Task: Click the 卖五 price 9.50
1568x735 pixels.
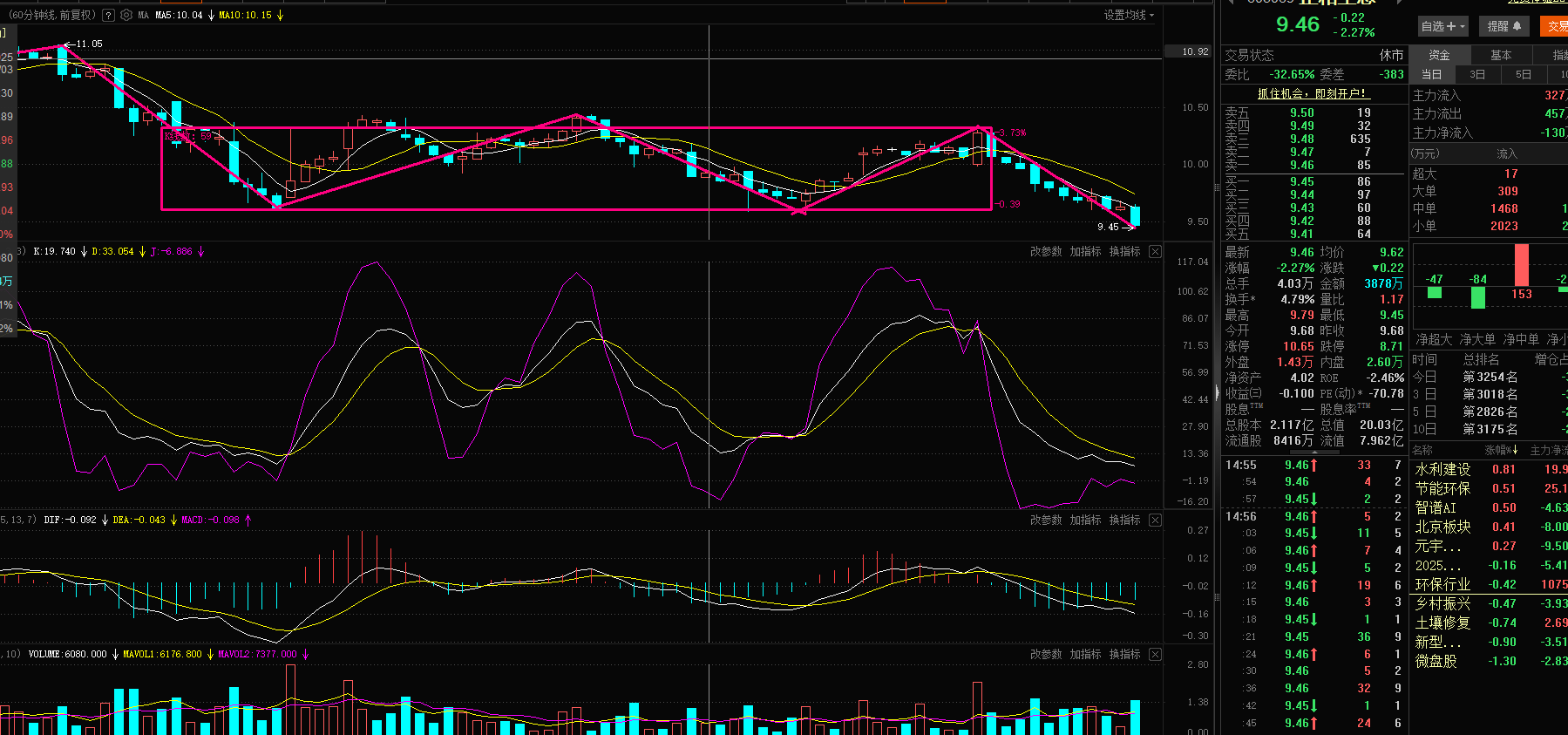Action: (1302, 112)
